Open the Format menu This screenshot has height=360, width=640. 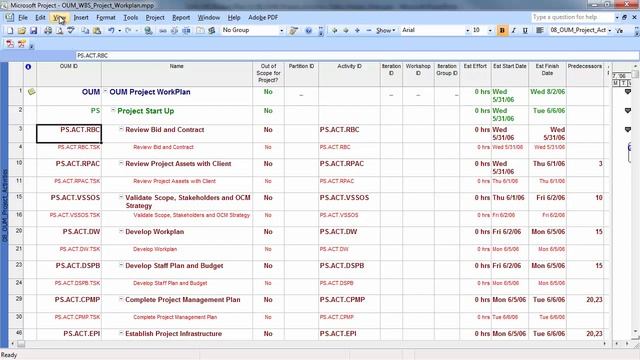pos(106,18)
